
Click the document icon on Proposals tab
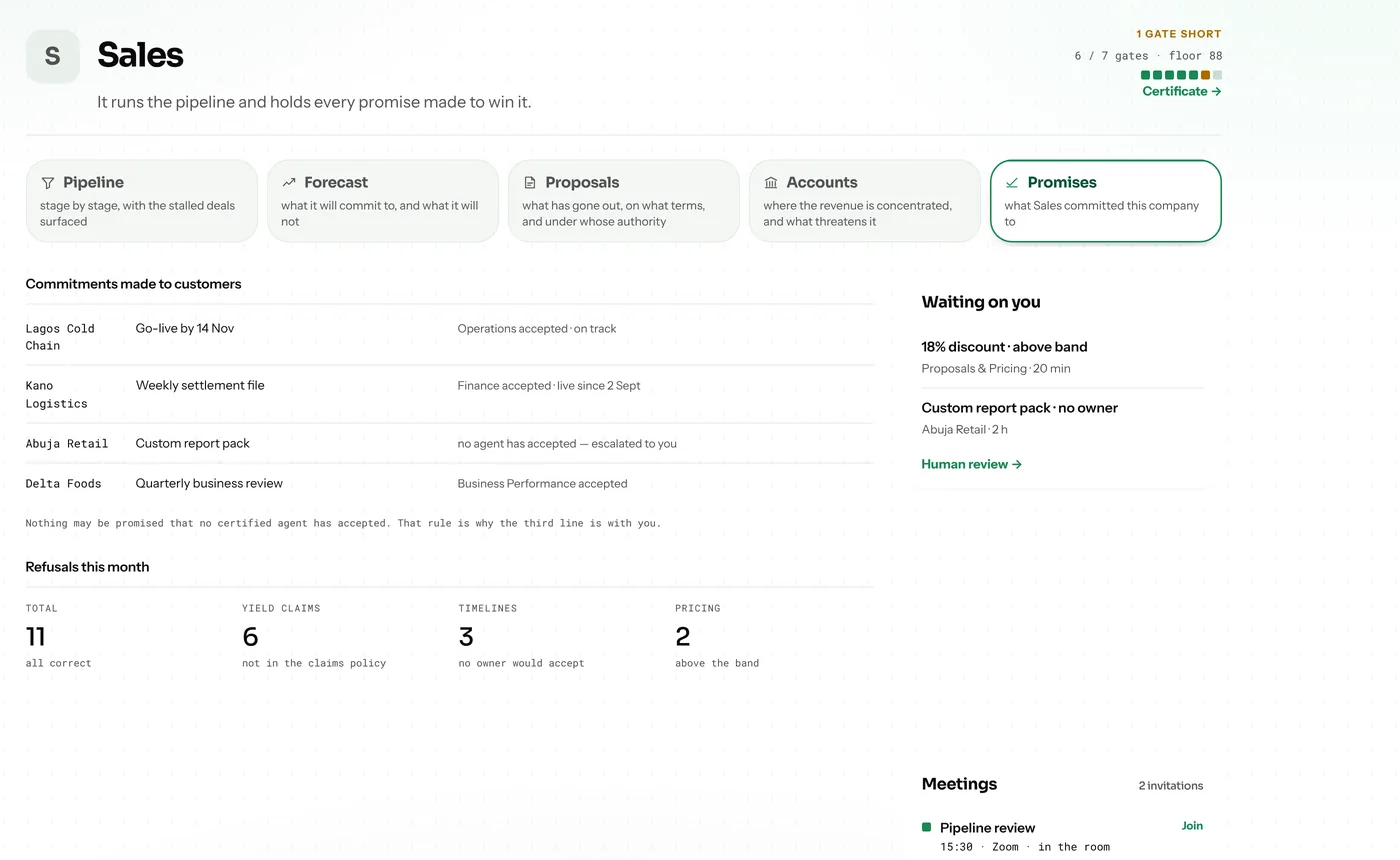point(530,183)
